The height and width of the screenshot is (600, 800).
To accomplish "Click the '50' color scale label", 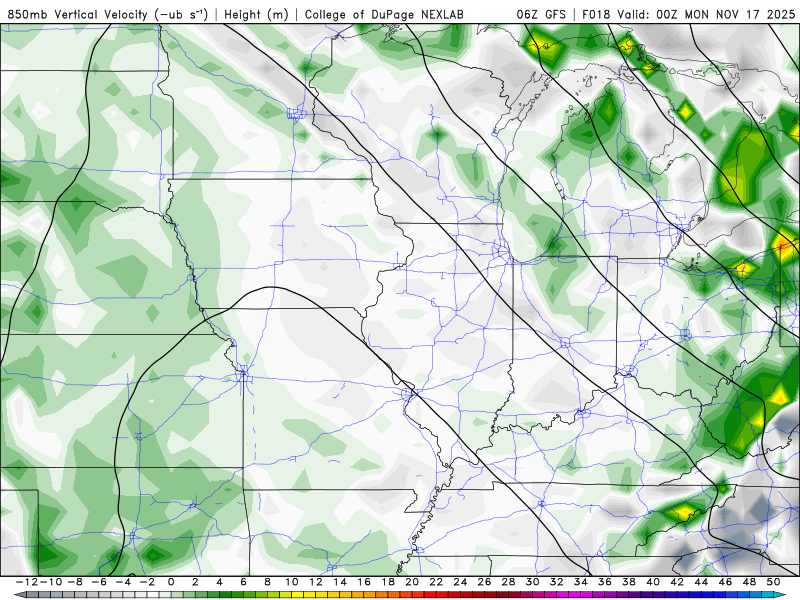I will (773, 582).
